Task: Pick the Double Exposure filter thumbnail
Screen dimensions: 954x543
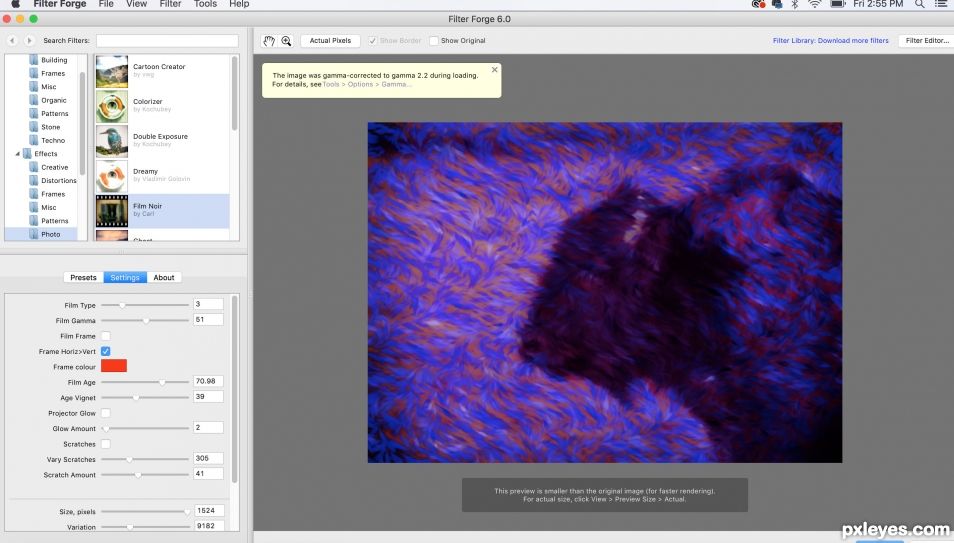Action: coord(112,141)
